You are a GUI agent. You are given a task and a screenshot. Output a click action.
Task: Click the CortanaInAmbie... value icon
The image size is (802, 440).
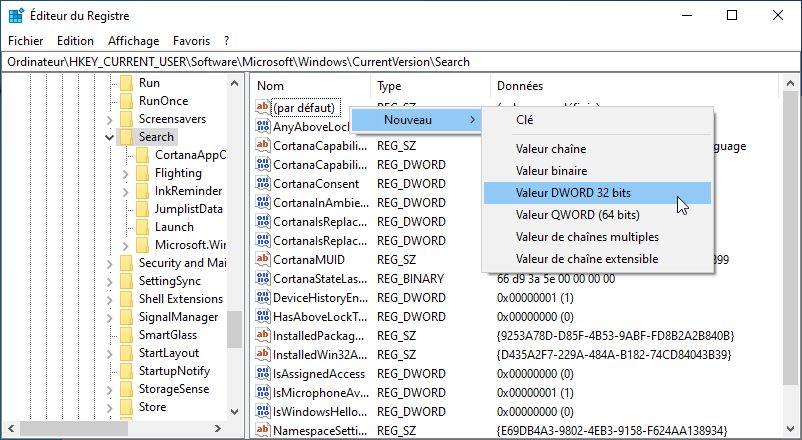[262, 202]
